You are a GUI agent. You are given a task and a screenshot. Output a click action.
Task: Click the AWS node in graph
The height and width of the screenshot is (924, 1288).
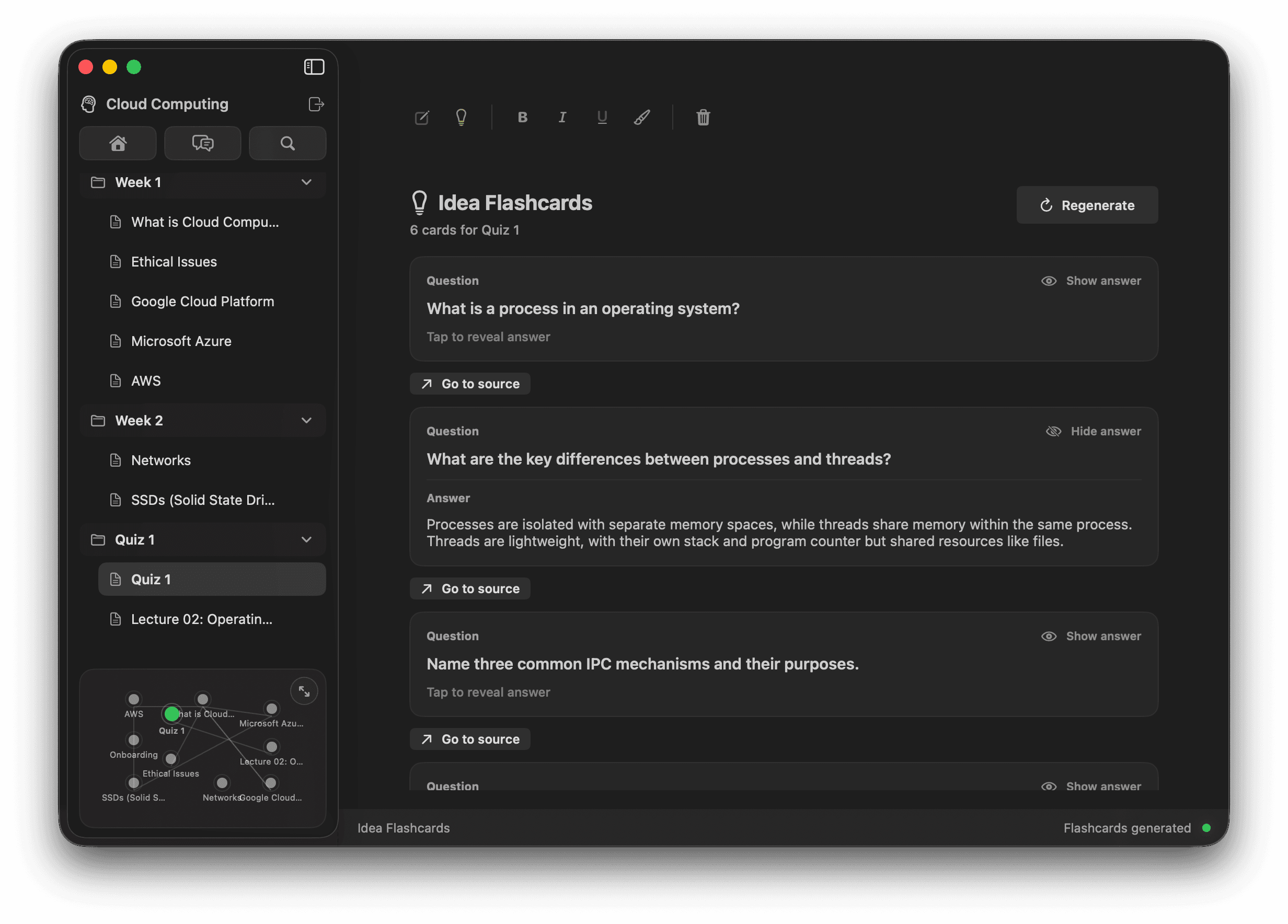133,699
